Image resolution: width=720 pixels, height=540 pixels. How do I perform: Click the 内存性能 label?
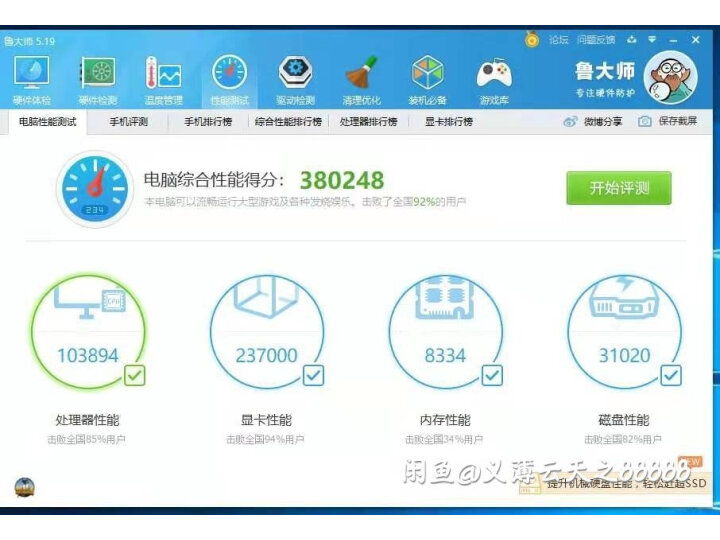pos(445,420)
